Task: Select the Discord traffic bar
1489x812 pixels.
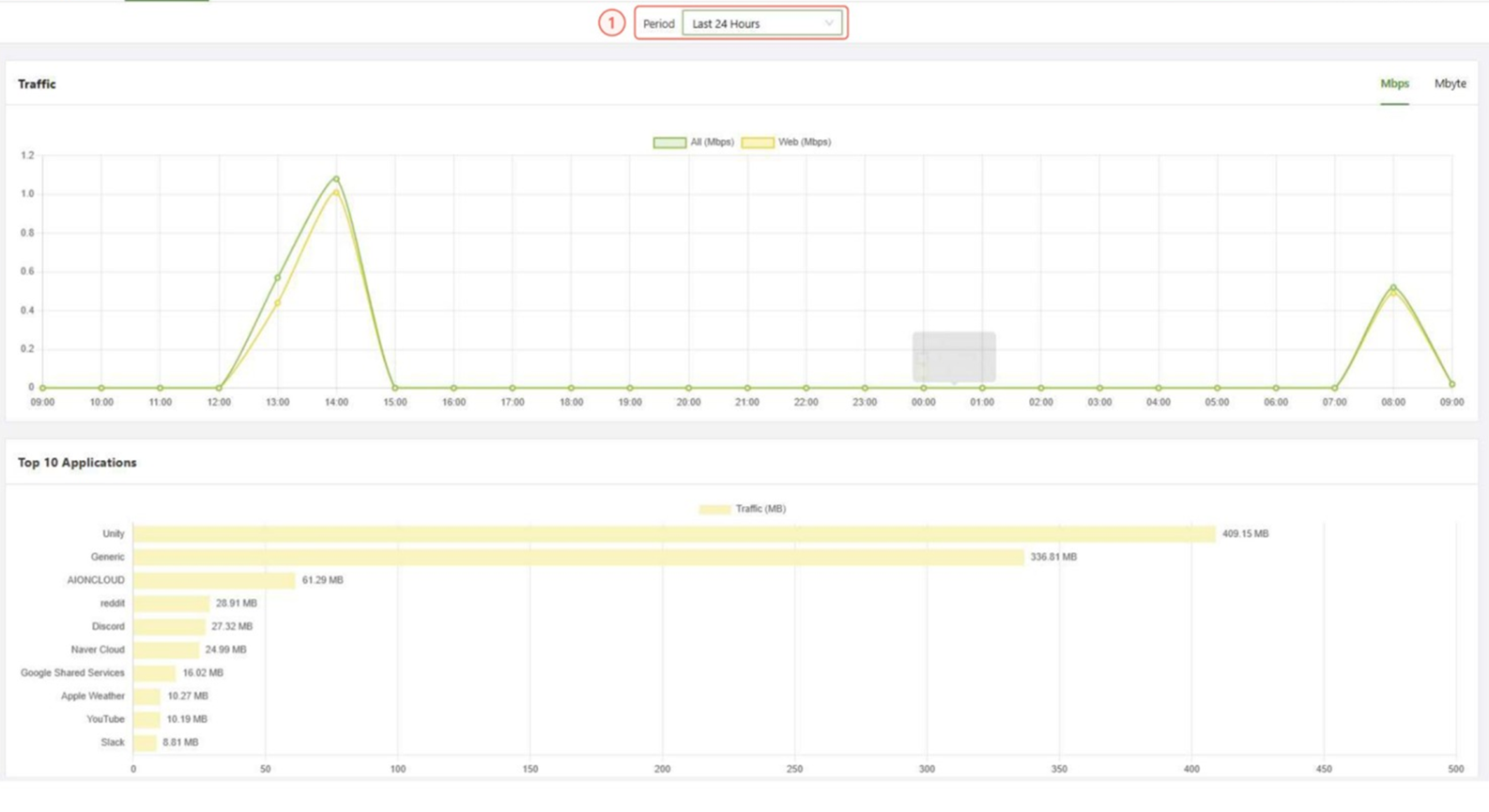Action: coord(169,627)
